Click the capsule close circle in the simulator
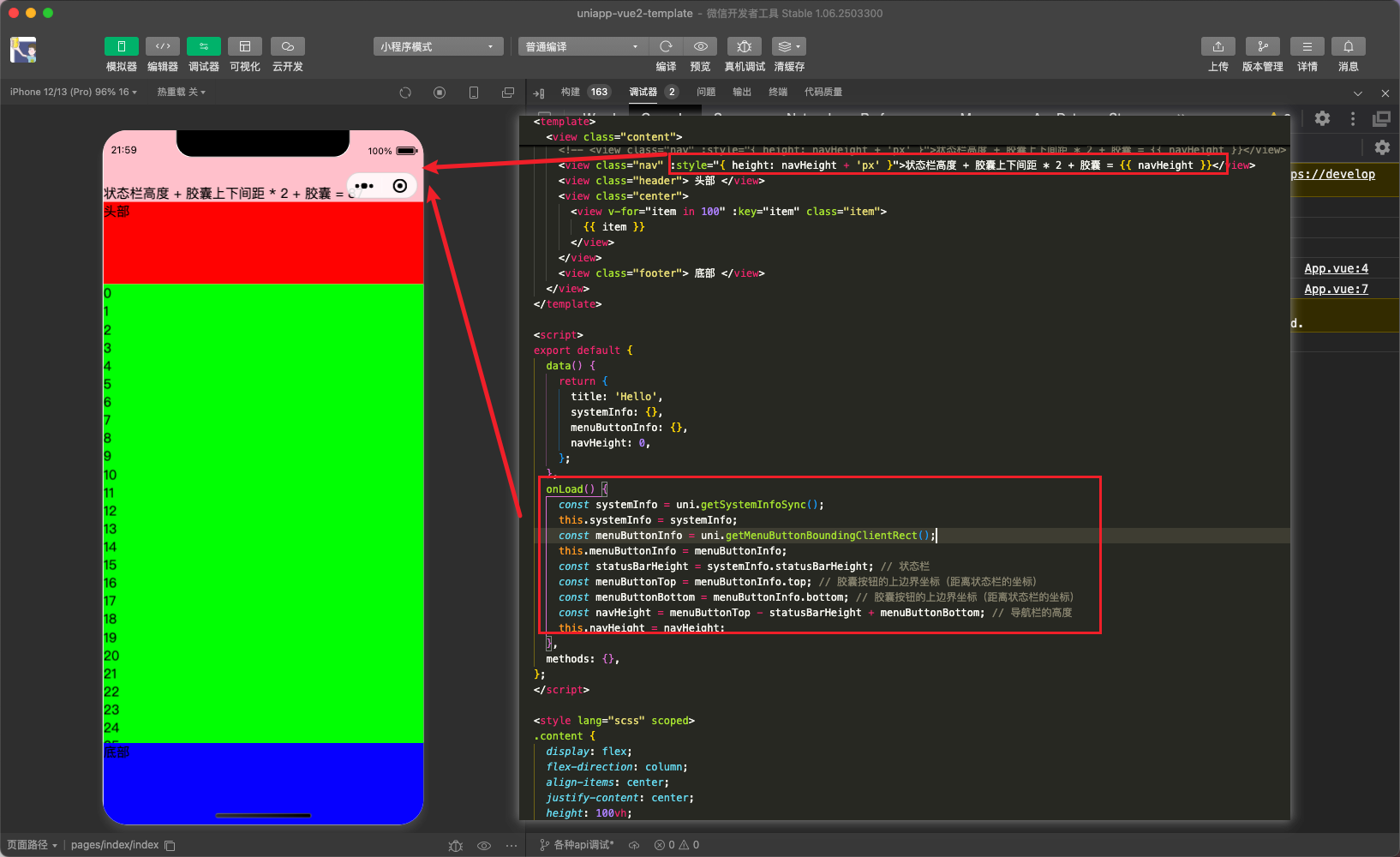 point(400,186)
